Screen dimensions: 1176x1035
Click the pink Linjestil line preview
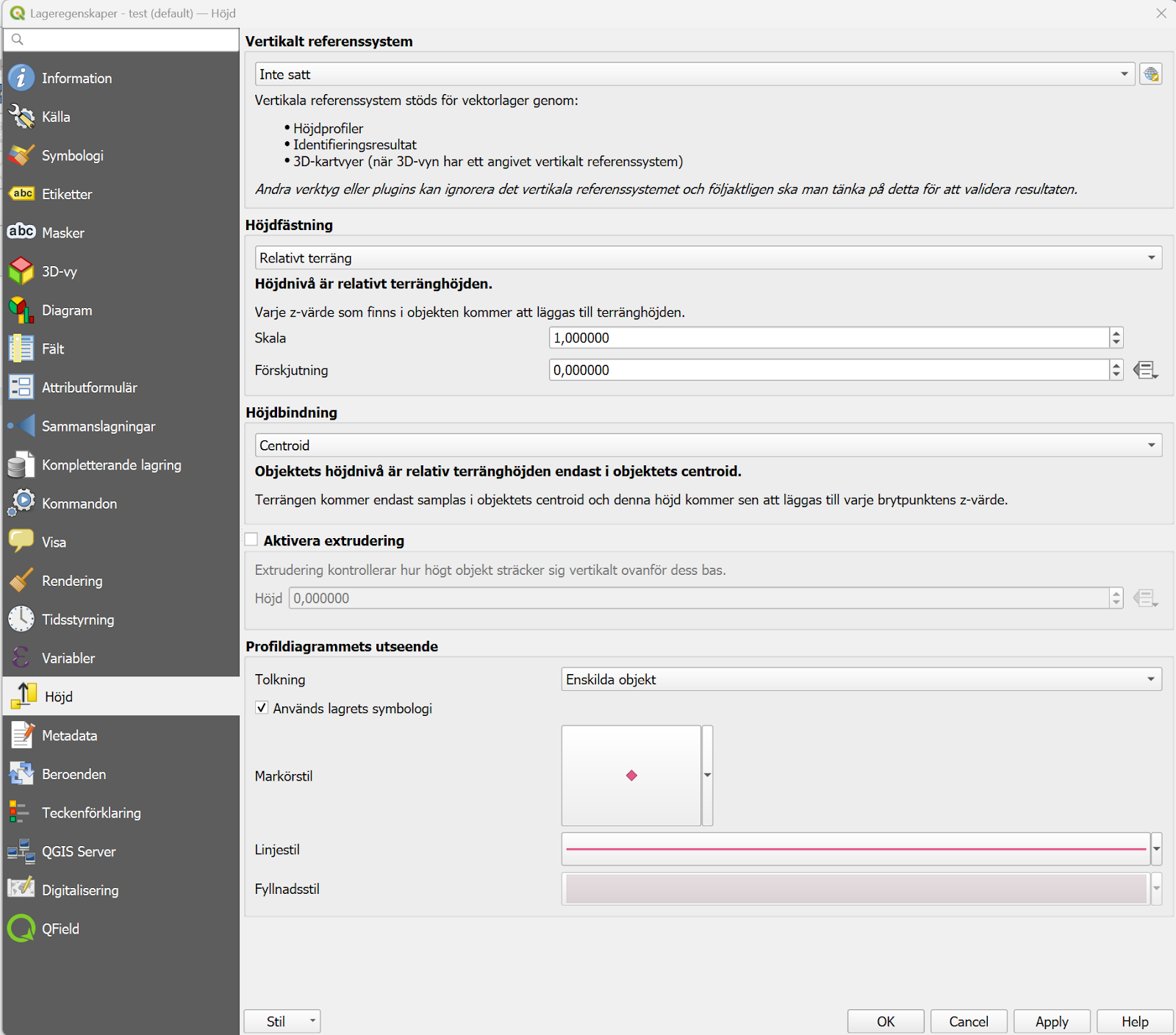(856, 849)
